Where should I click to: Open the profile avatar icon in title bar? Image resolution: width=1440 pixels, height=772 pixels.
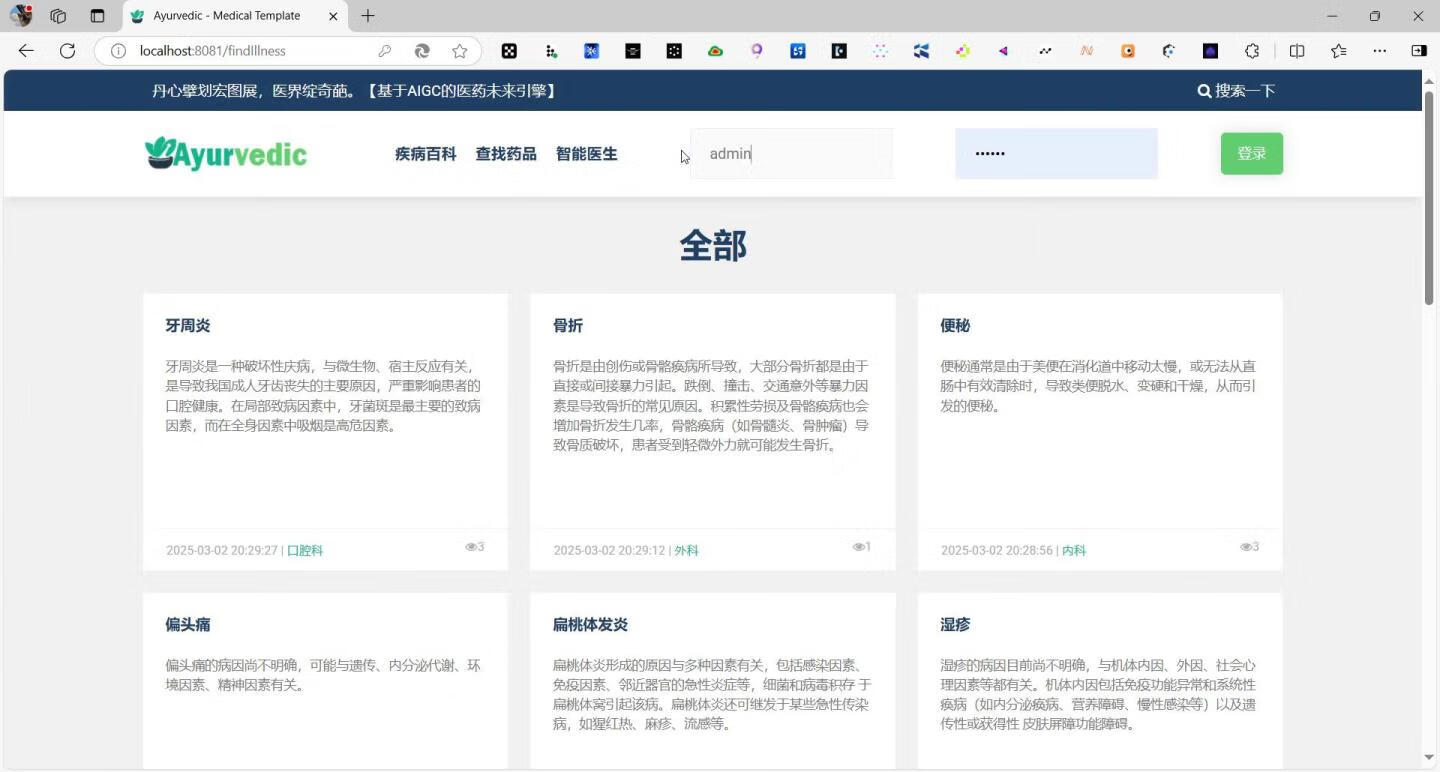[21, 16]
